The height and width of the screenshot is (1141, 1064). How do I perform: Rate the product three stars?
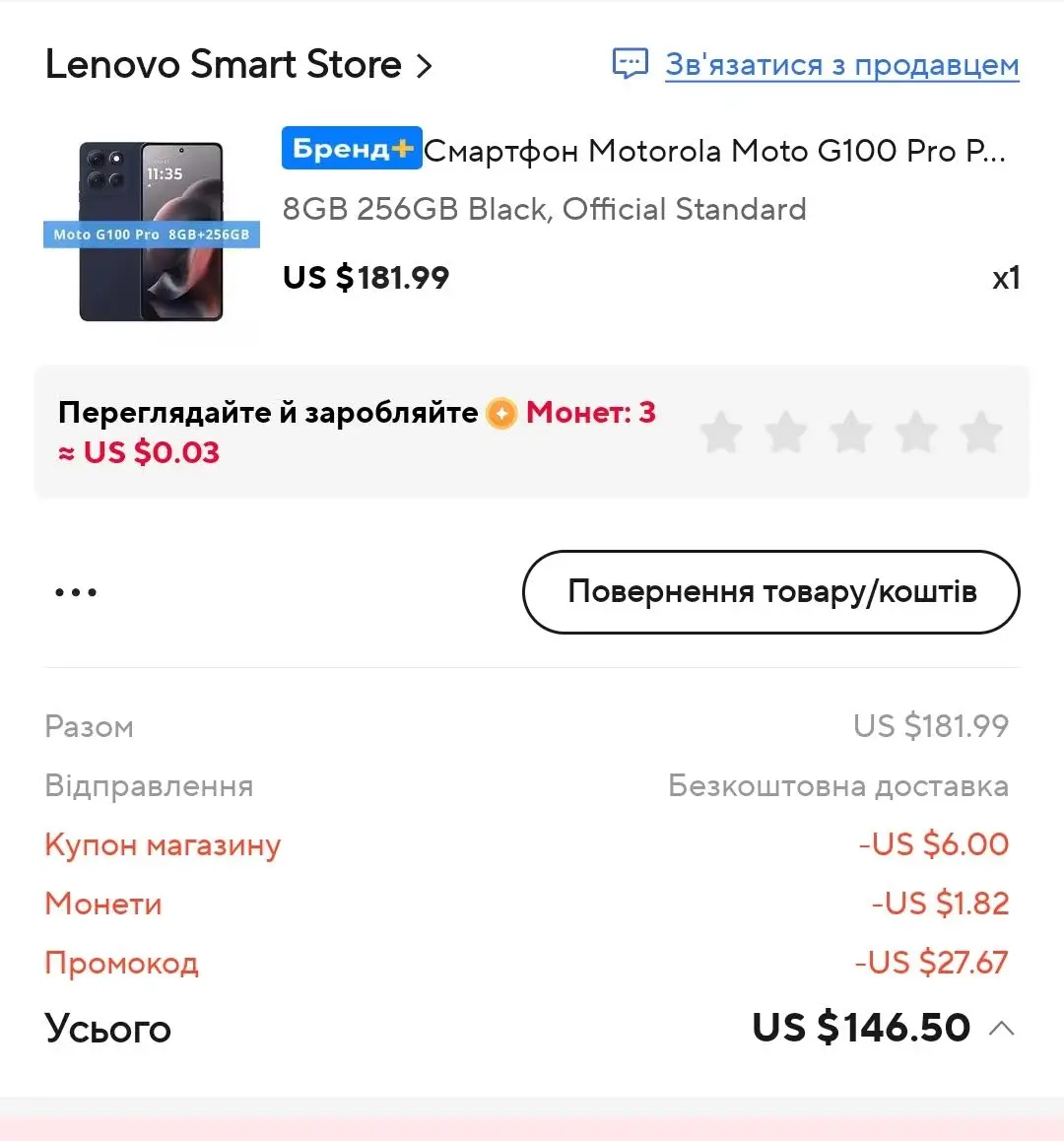[851, 433]
